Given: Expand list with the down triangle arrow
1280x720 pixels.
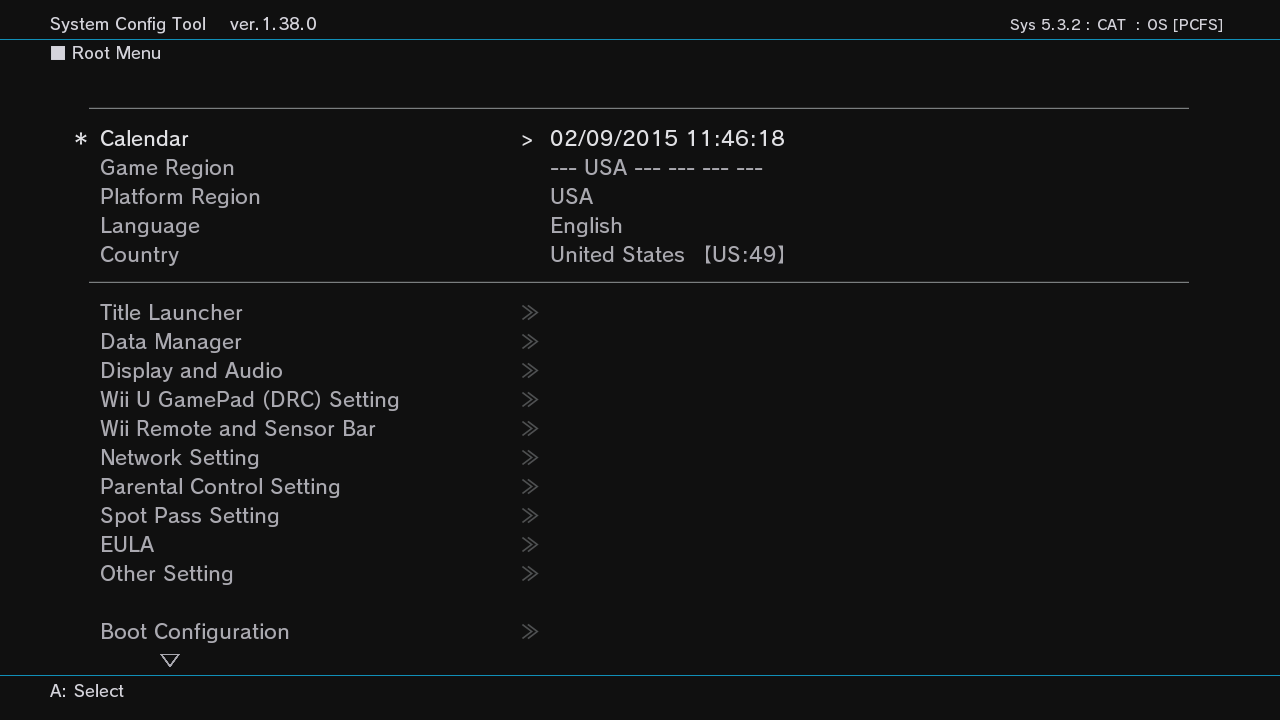Looking at the screenshot, I should [170, 660].
